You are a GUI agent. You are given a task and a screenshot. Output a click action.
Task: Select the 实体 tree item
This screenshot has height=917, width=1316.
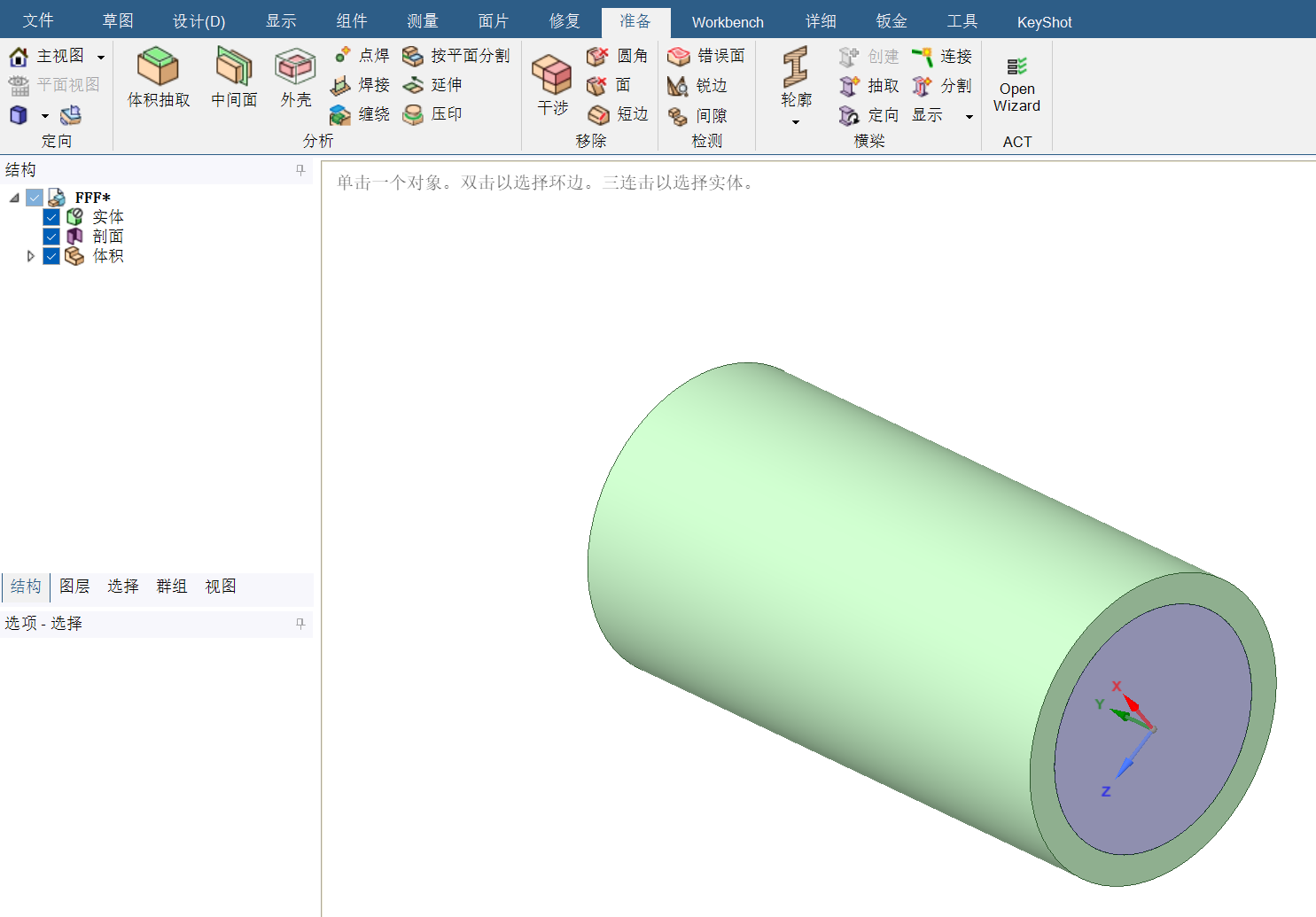108,217
